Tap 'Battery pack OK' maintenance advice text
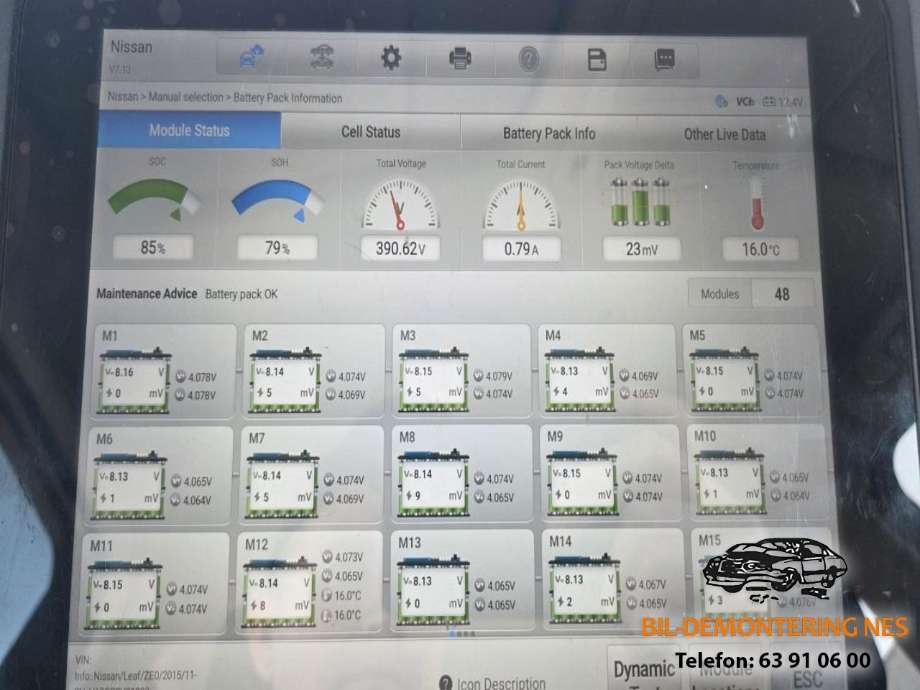The width and height of the screenshot is (920, 690). [x=241, y=295]
